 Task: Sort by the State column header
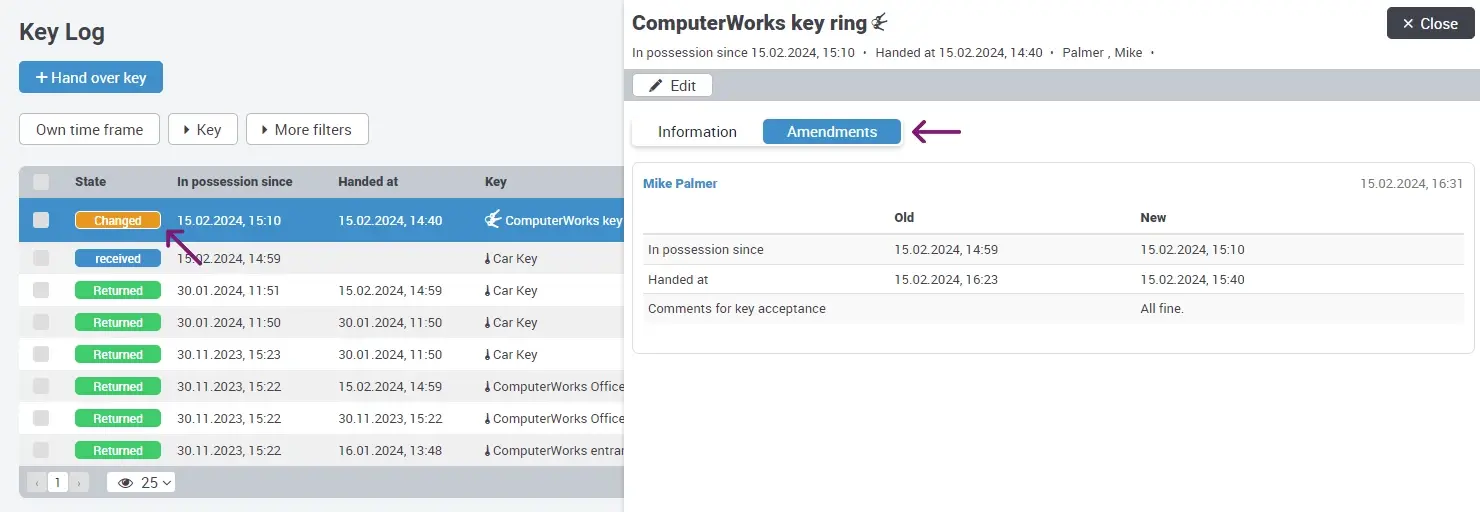click(x=90, y=182)
